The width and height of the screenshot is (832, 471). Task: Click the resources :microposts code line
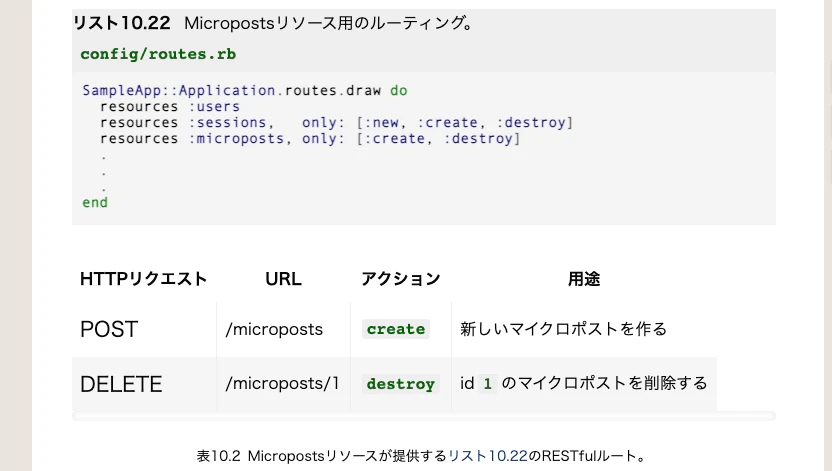[310, 138]
